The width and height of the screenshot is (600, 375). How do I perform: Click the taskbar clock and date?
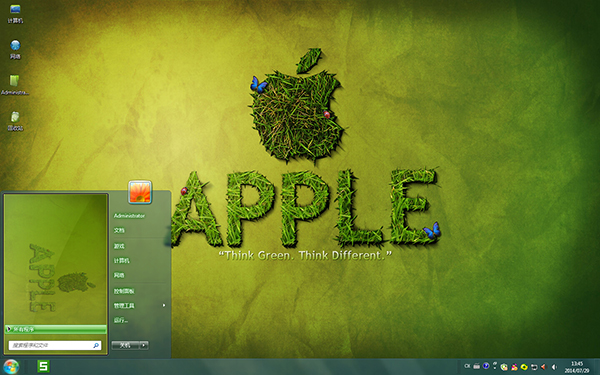click(577, 367)
